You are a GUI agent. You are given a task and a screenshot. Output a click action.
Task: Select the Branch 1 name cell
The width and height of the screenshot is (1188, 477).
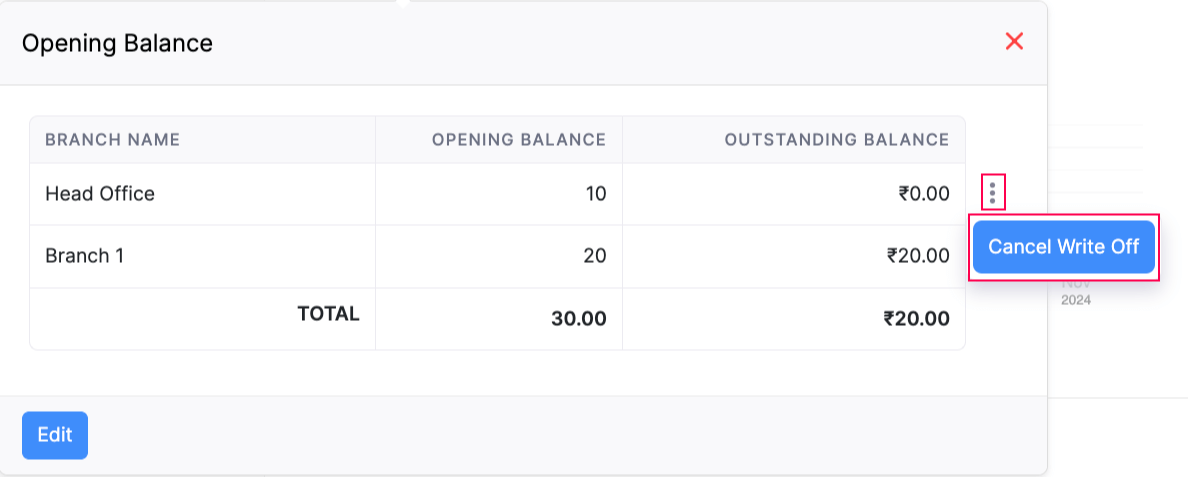pyautogui.click(x=85, y=256)
